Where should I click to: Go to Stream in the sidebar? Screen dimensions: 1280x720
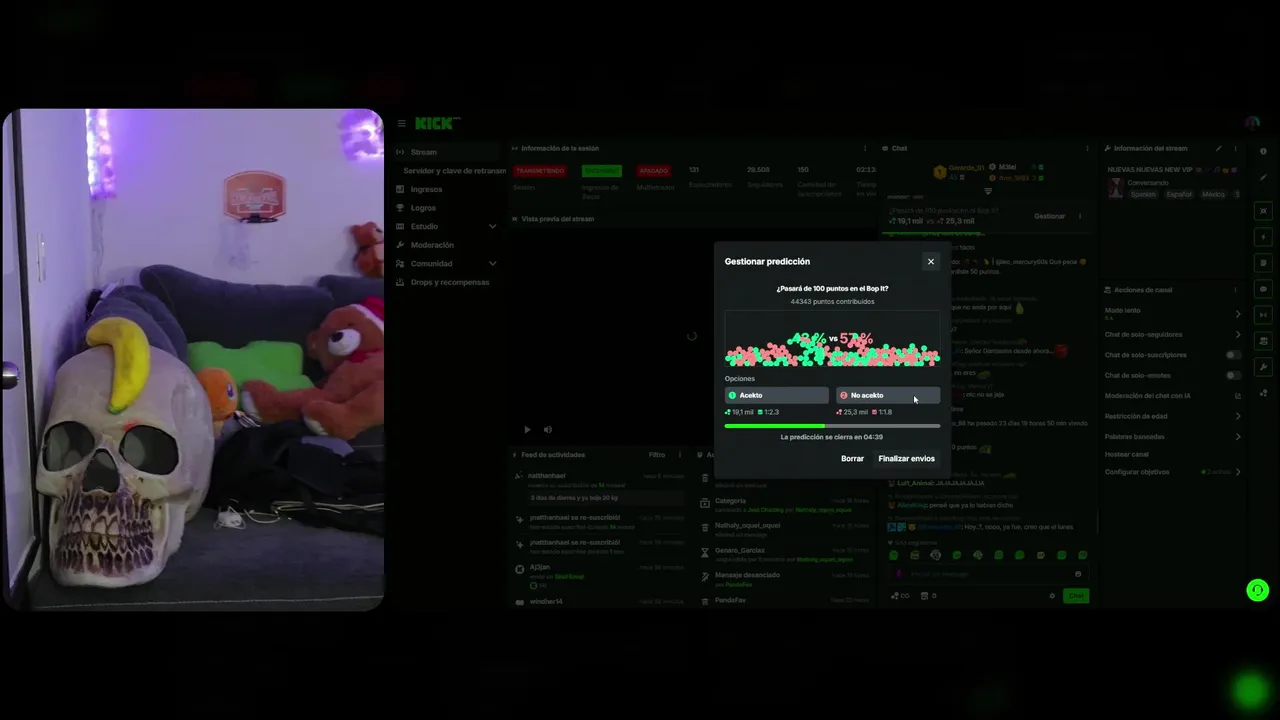click(448, 152)
